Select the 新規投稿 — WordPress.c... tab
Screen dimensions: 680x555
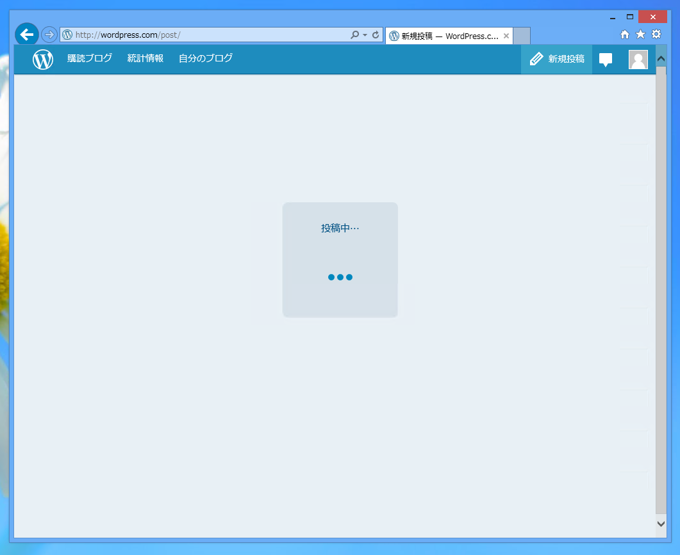pyautogui.click(x=449, y=36)
